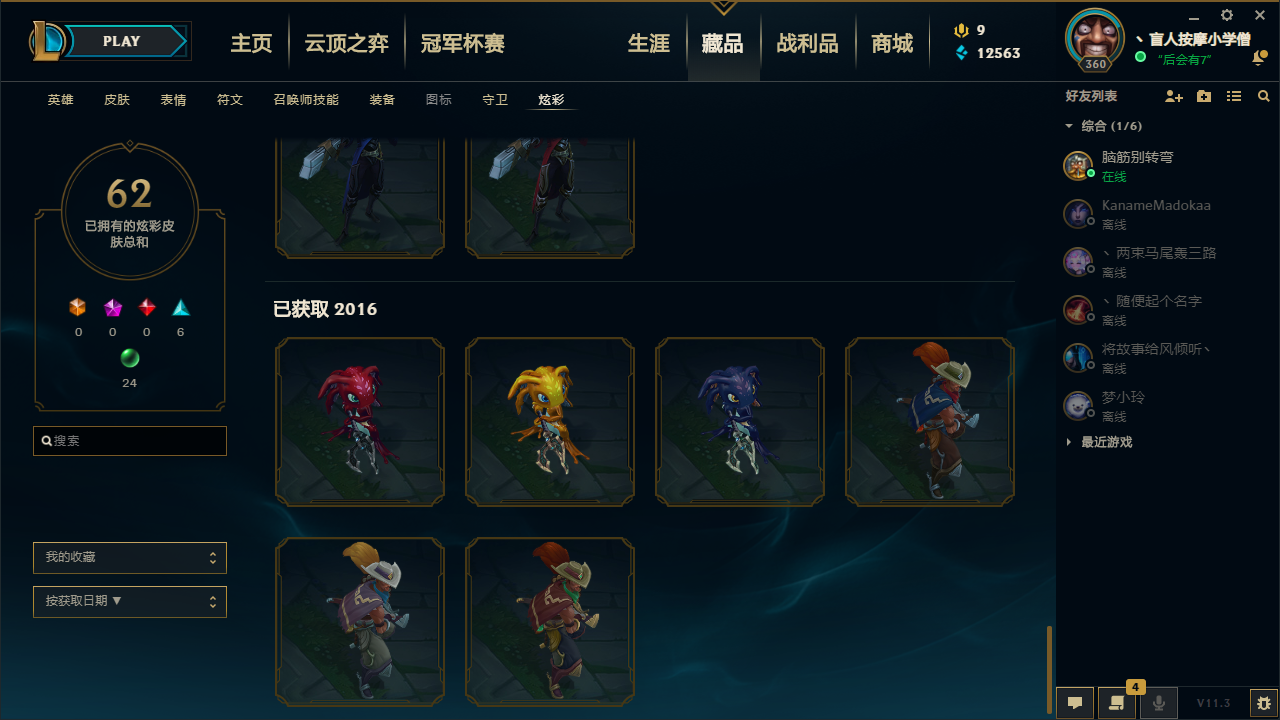The image size is (1280, 720).
Task: Click the collection vertical scrollbar
Action: pos(1049,669)
